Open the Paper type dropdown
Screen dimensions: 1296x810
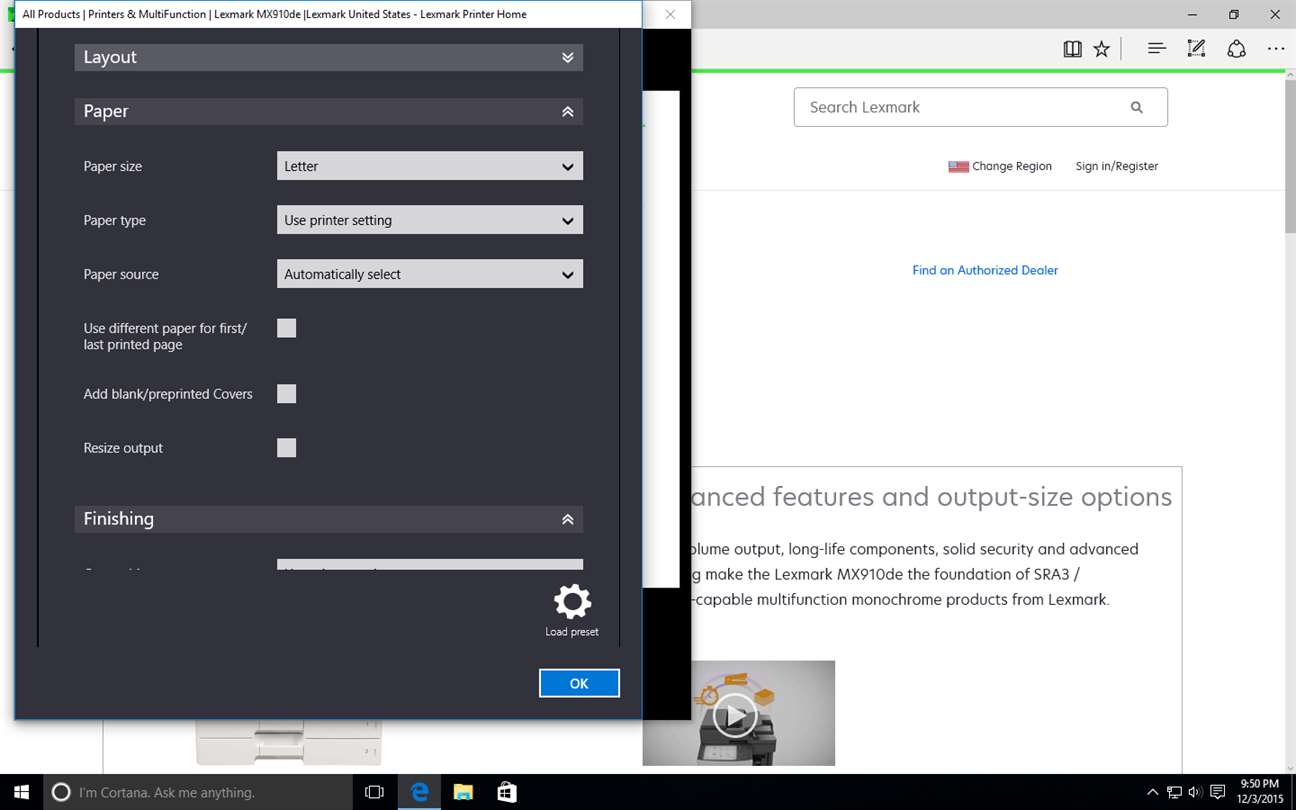[x=430, y=220]
